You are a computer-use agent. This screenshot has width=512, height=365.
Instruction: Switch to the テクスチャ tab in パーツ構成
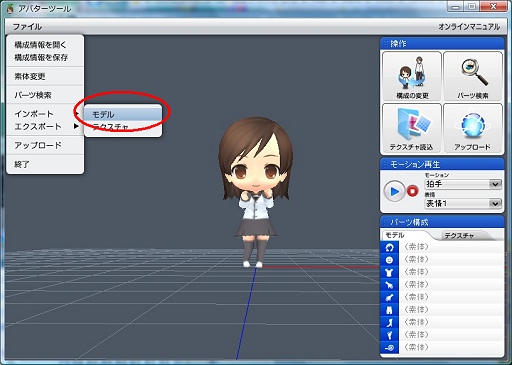(459, 236)
